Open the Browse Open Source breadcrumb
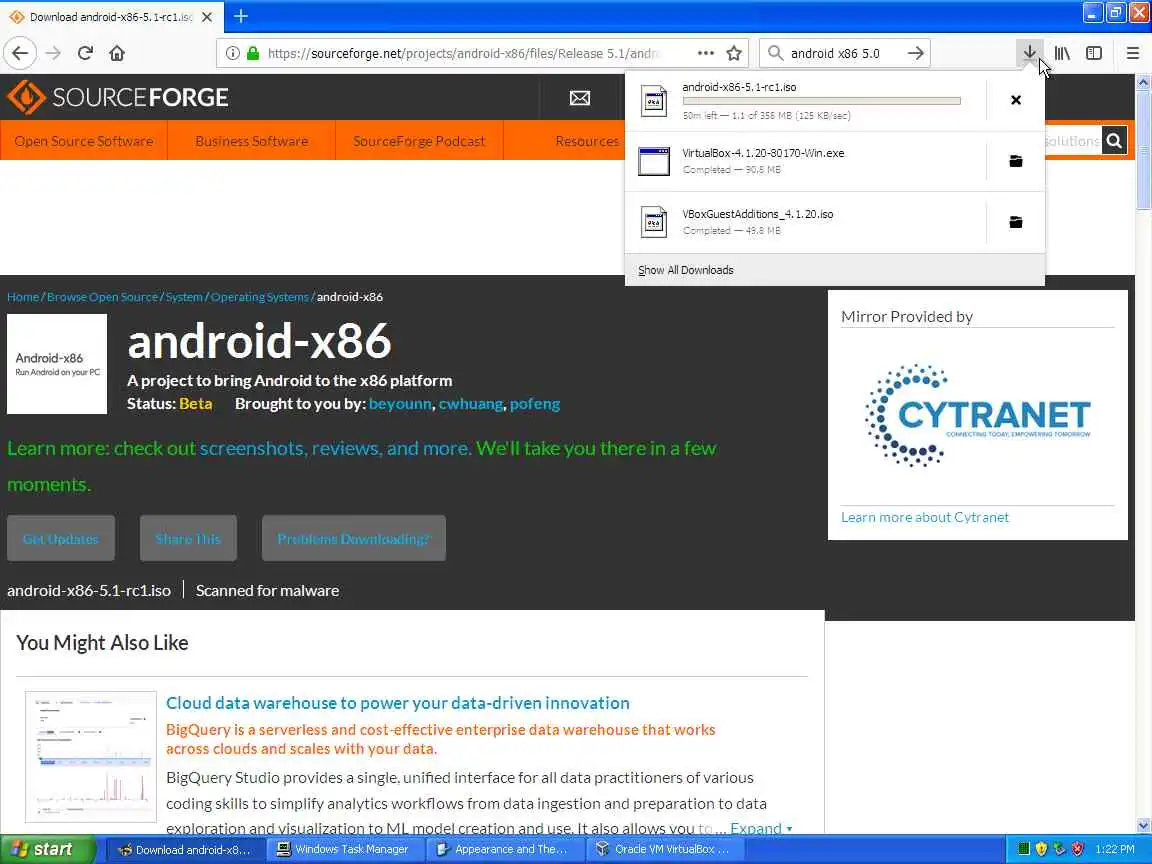This screenshot has width=1152, height=864. pyautogui.click(x=102, y=297)
